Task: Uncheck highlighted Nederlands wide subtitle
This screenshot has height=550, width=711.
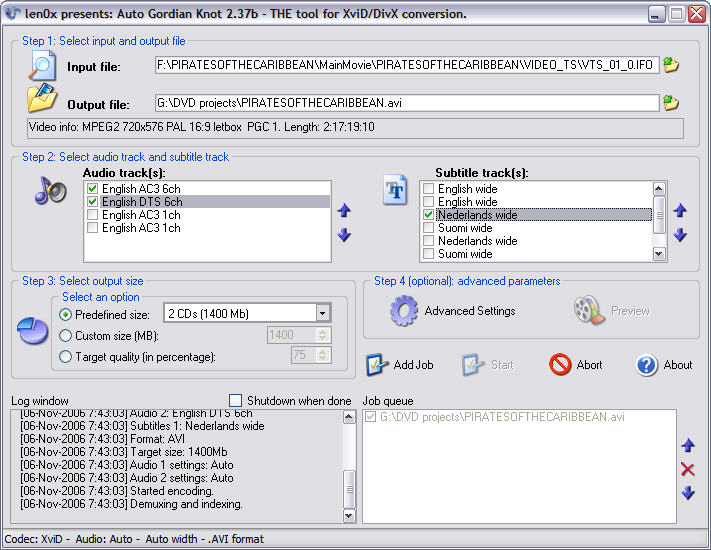Action: point(428,214)
